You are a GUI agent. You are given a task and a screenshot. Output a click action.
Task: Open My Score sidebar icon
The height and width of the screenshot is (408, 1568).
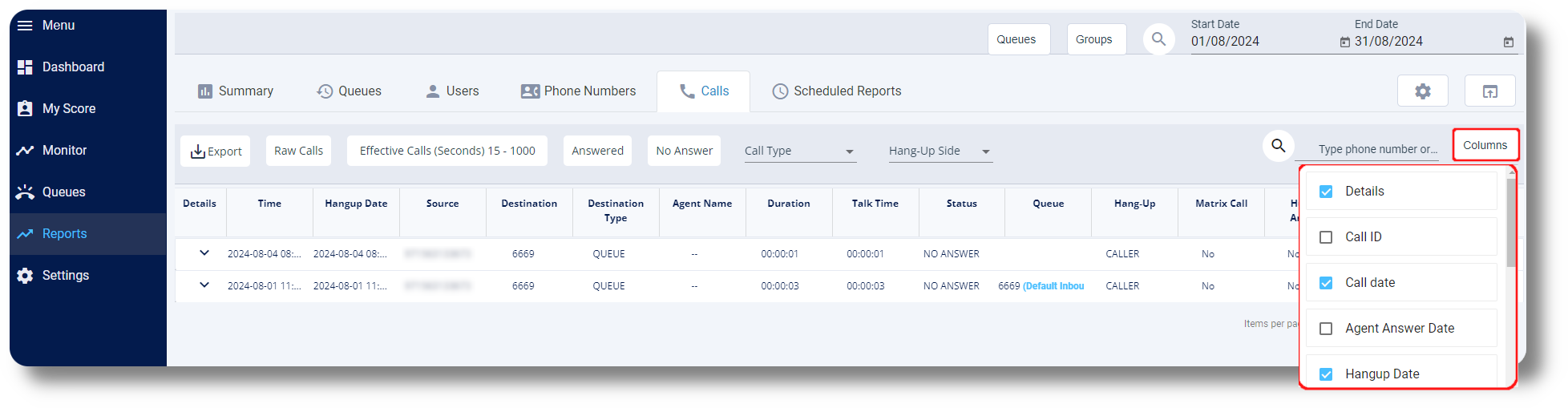coord(25,109)
